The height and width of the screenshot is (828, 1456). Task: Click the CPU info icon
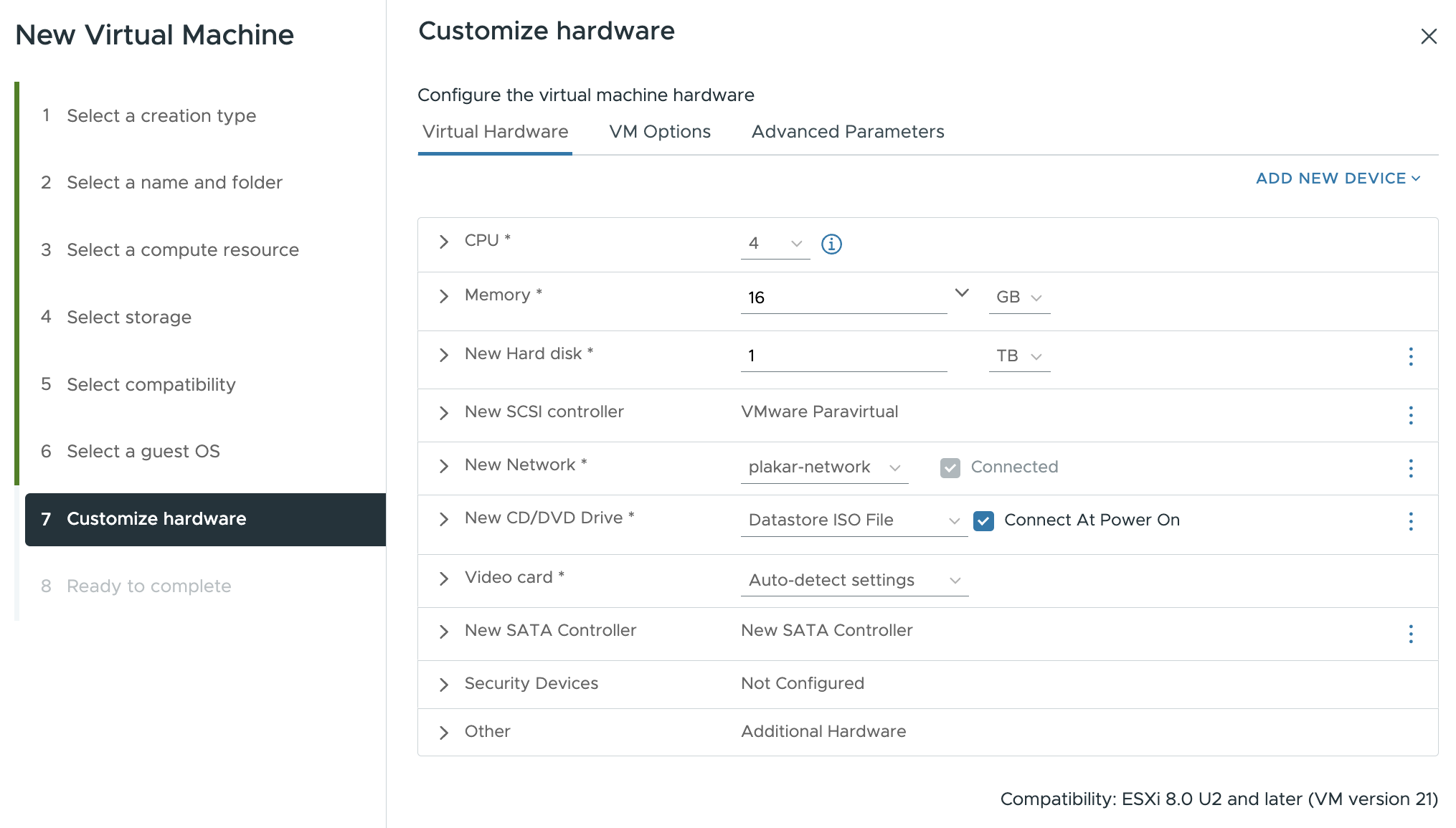point(831,244)
